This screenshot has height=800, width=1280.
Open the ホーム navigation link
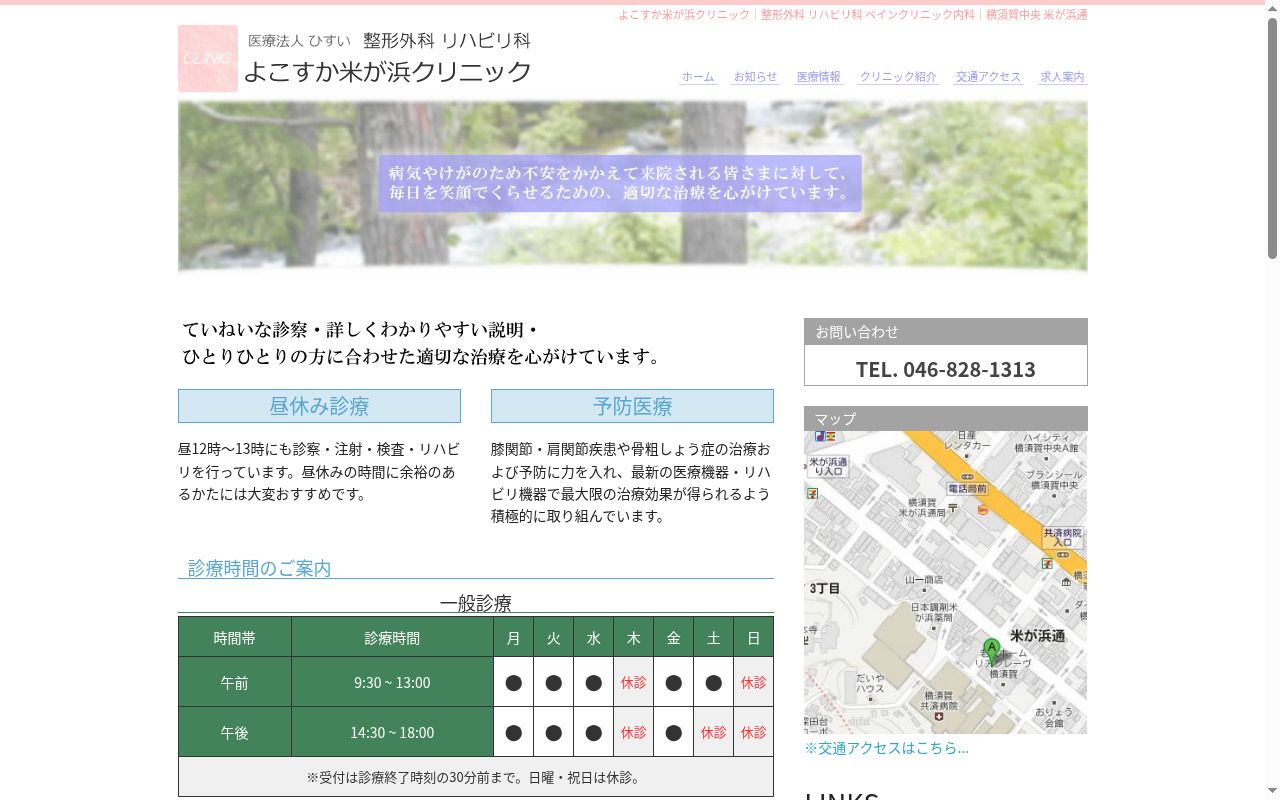click(x=698, y=77)
